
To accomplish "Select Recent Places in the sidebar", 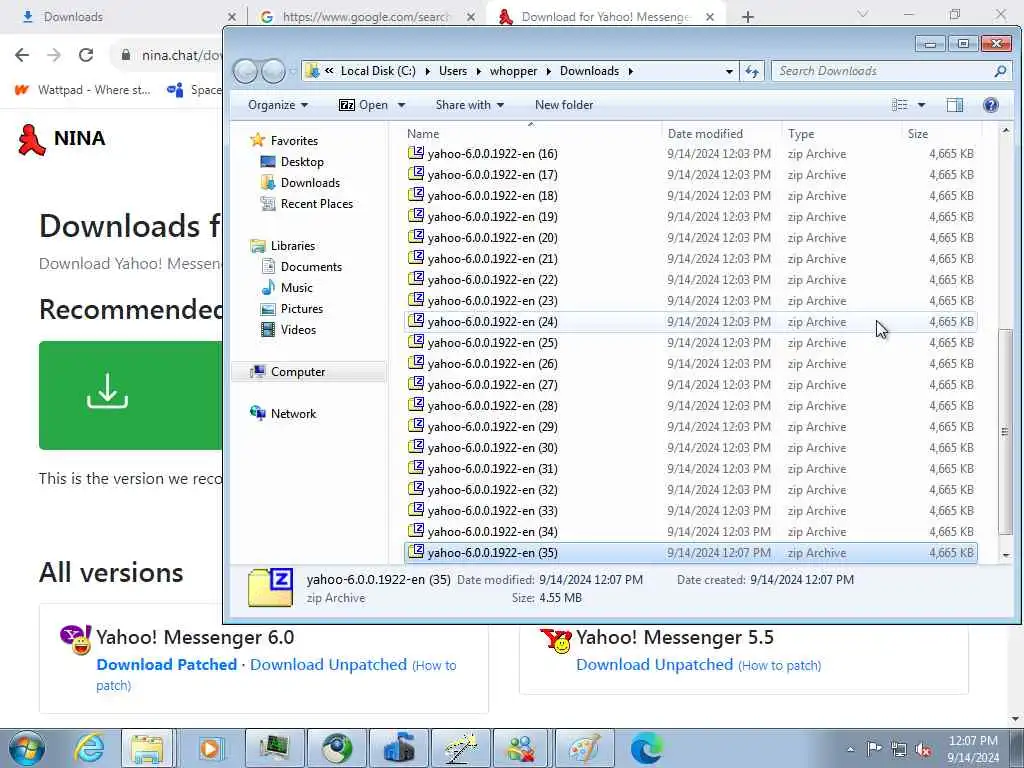I will click(x=316, y=204).
